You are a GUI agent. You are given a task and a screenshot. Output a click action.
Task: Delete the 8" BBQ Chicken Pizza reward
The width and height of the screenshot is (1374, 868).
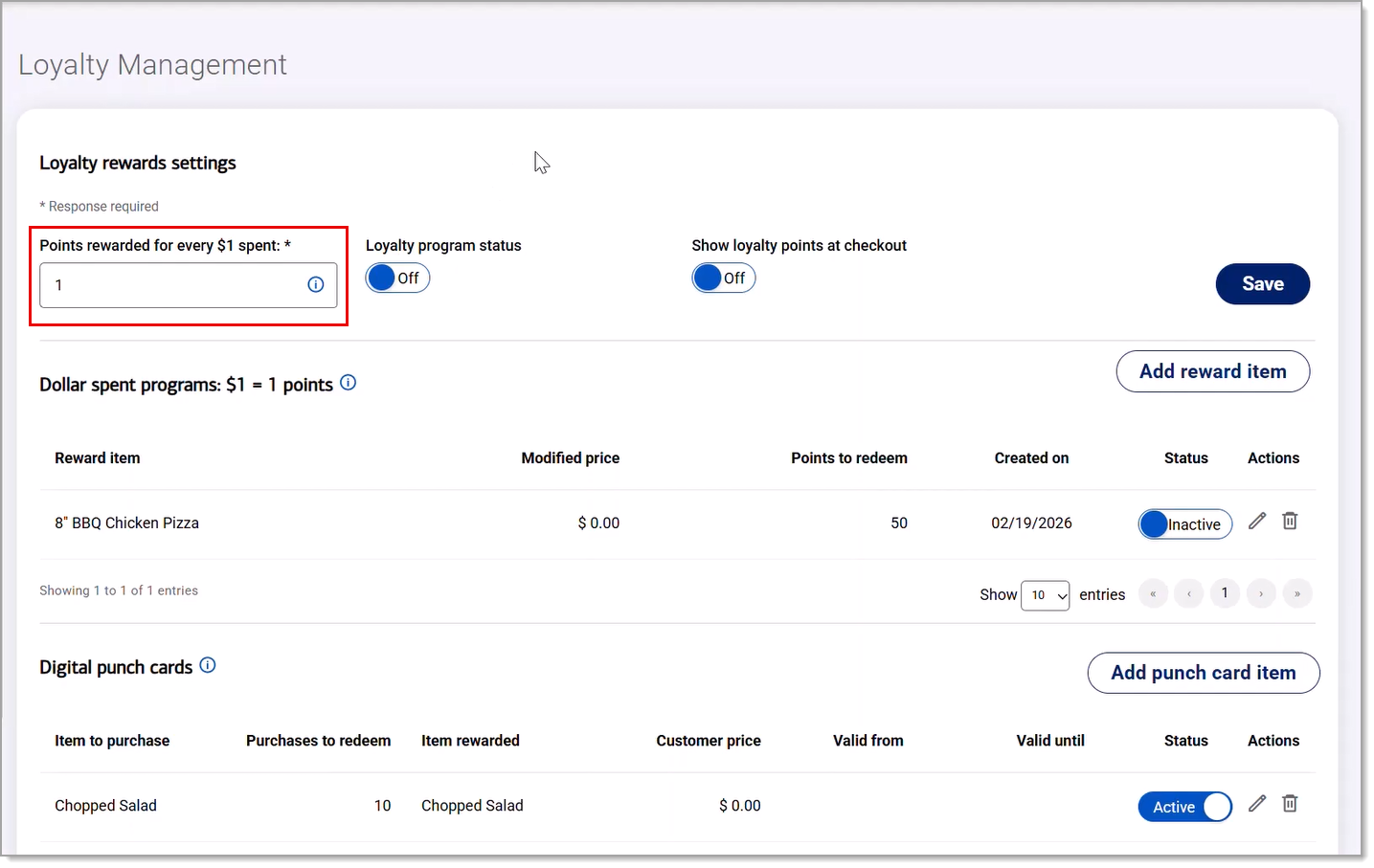[x=1290, y=521]
